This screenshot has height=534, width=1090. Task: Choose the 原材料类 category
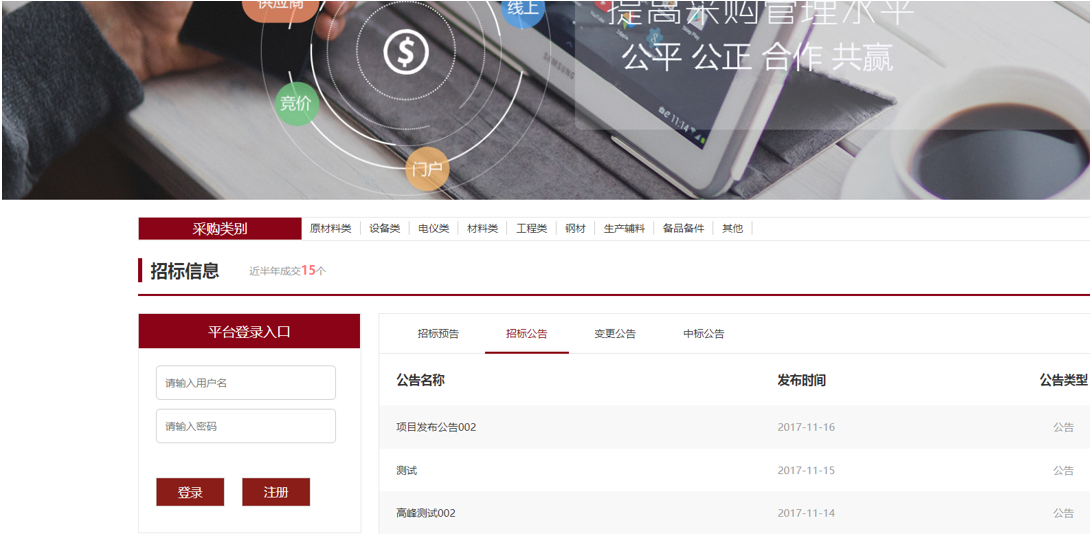pyautogui.click(x=330, y=229)
